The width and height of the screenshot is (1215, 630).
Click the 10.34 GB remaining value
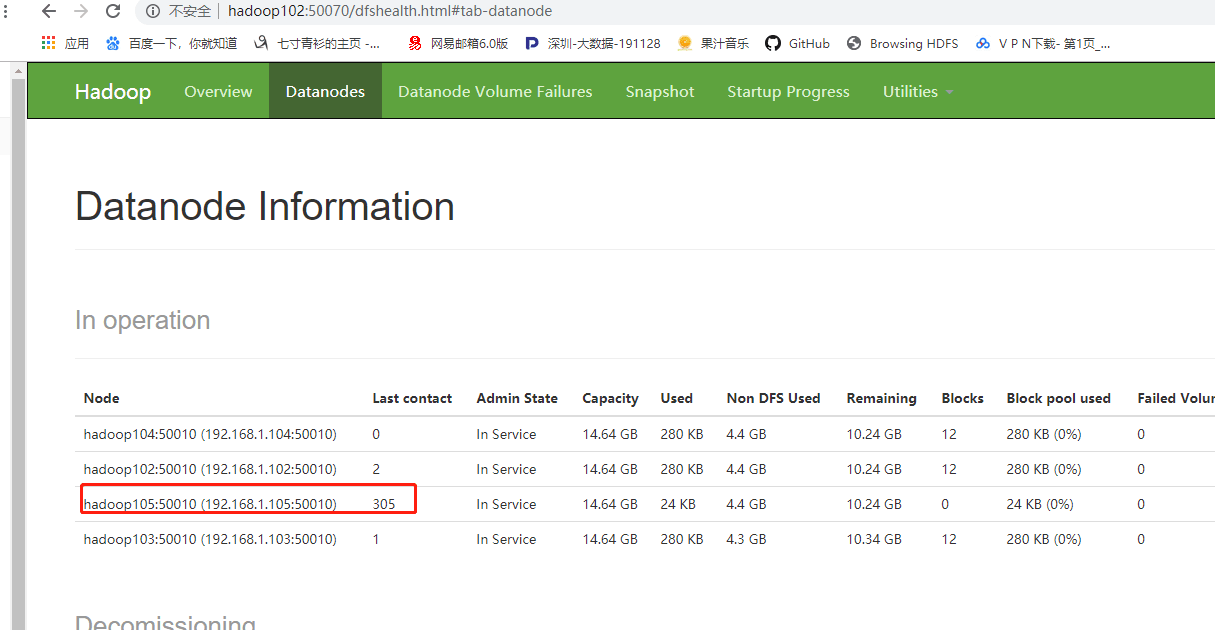(874, 539)
